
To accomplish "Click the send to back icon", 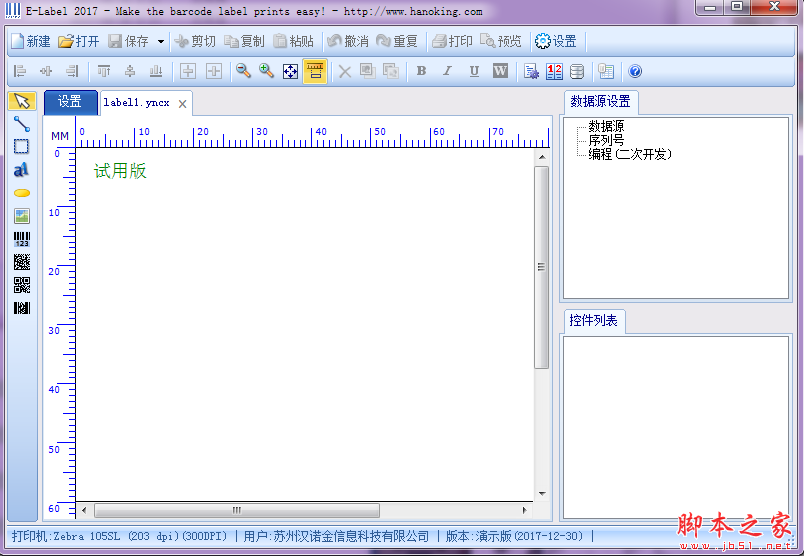I will [x=391, y=71].
